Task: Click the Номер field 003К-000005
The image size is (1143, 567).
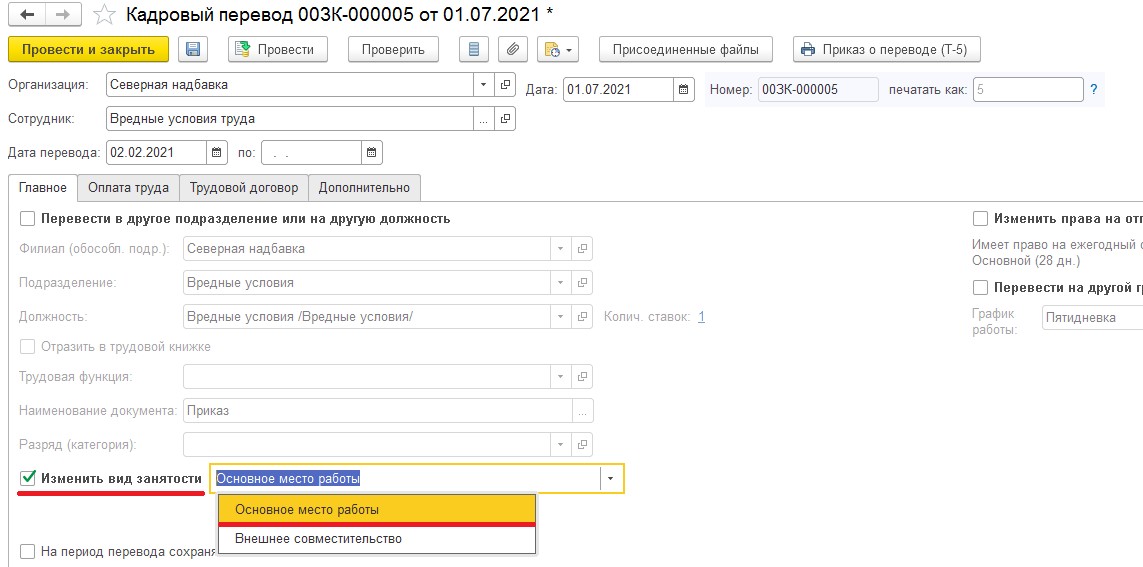Action: pyautogui.click(x=818, y=90)
